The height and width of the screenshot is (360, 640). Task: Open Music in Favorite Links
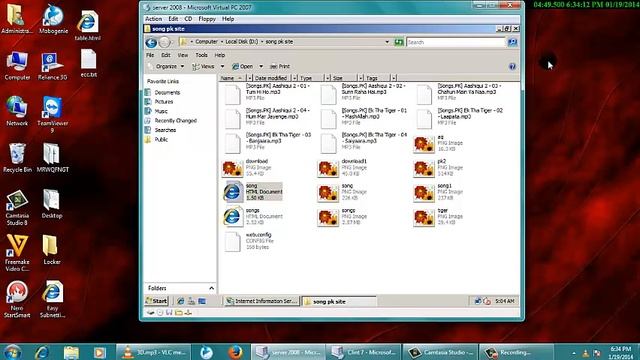point(161,111)
